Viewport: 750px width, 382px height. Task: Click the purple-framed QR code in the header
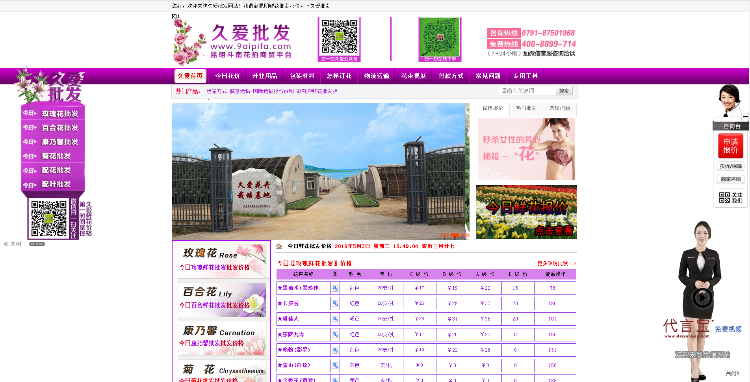tap(339, 40)
